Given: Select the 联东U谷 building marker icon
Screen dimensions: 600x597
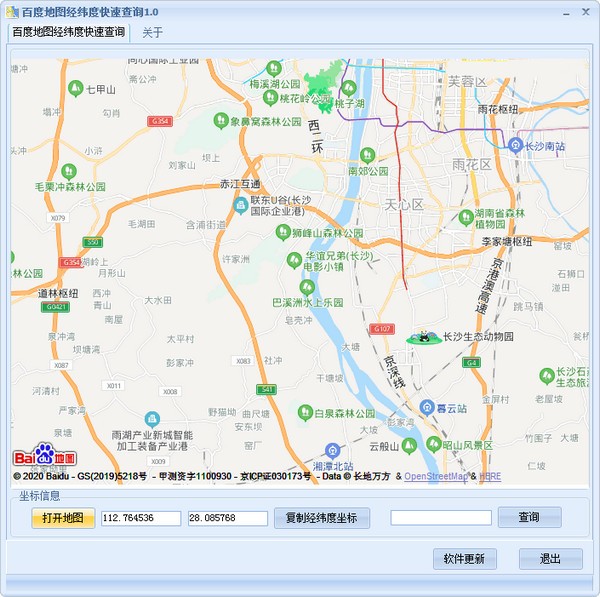Looking at the screenshot, I should [x=241, y=206].
